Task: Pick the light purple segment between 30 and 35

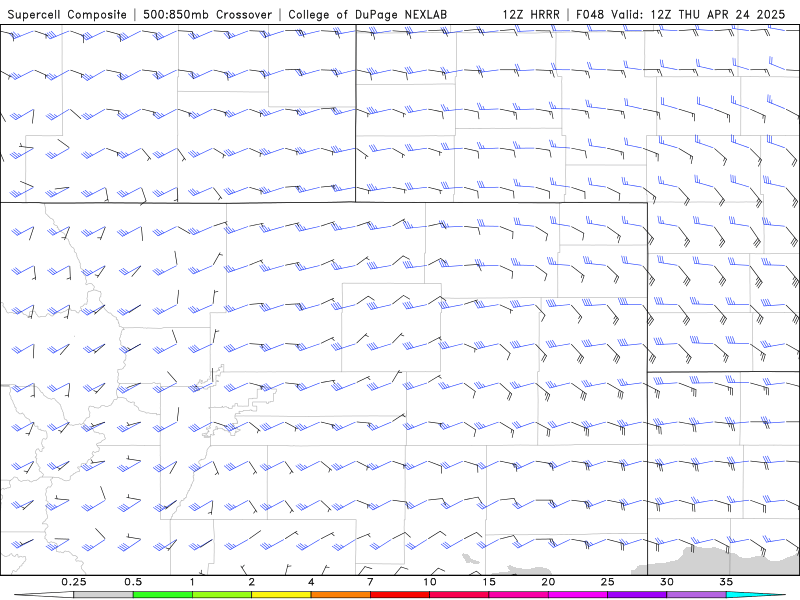Action: click(696, 595)
